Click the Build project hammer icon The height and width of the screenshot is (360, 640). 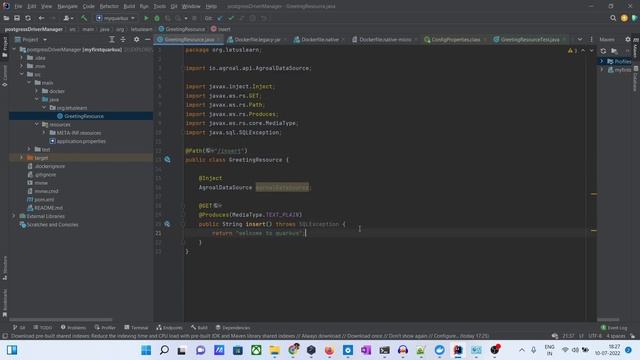[x=84, y=18]
